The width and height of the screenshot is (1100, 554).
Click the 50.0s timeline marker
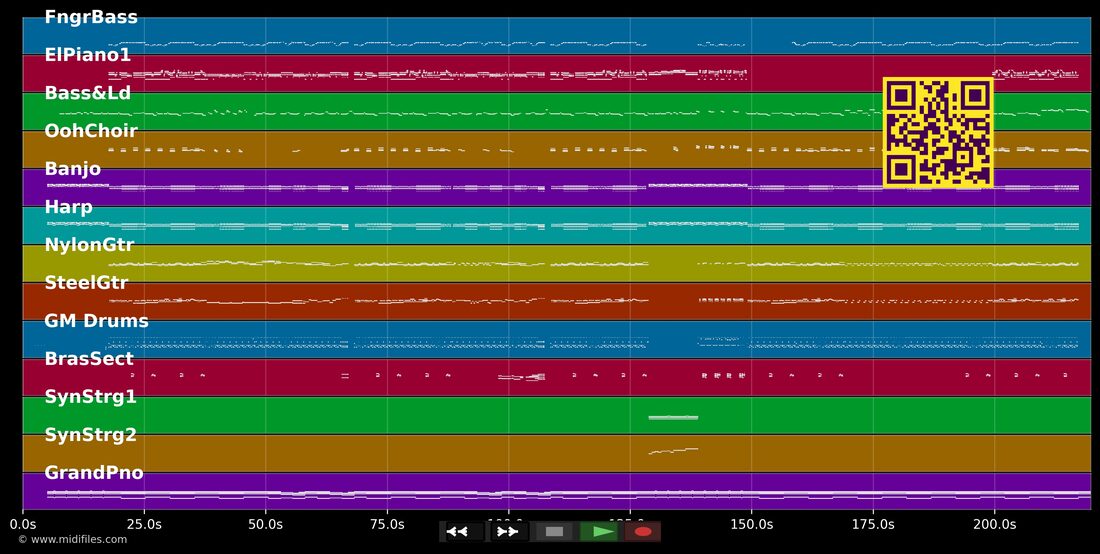click(266, 524)
